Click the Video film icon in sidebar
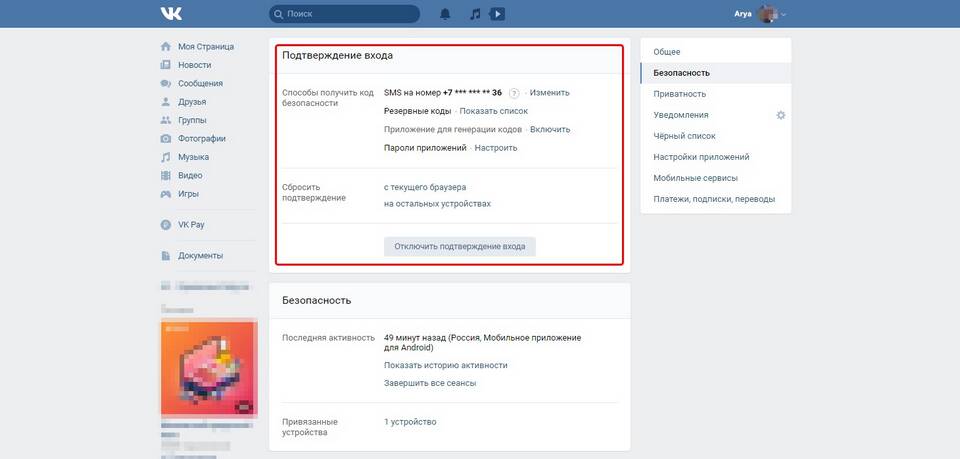 [165, 175]
